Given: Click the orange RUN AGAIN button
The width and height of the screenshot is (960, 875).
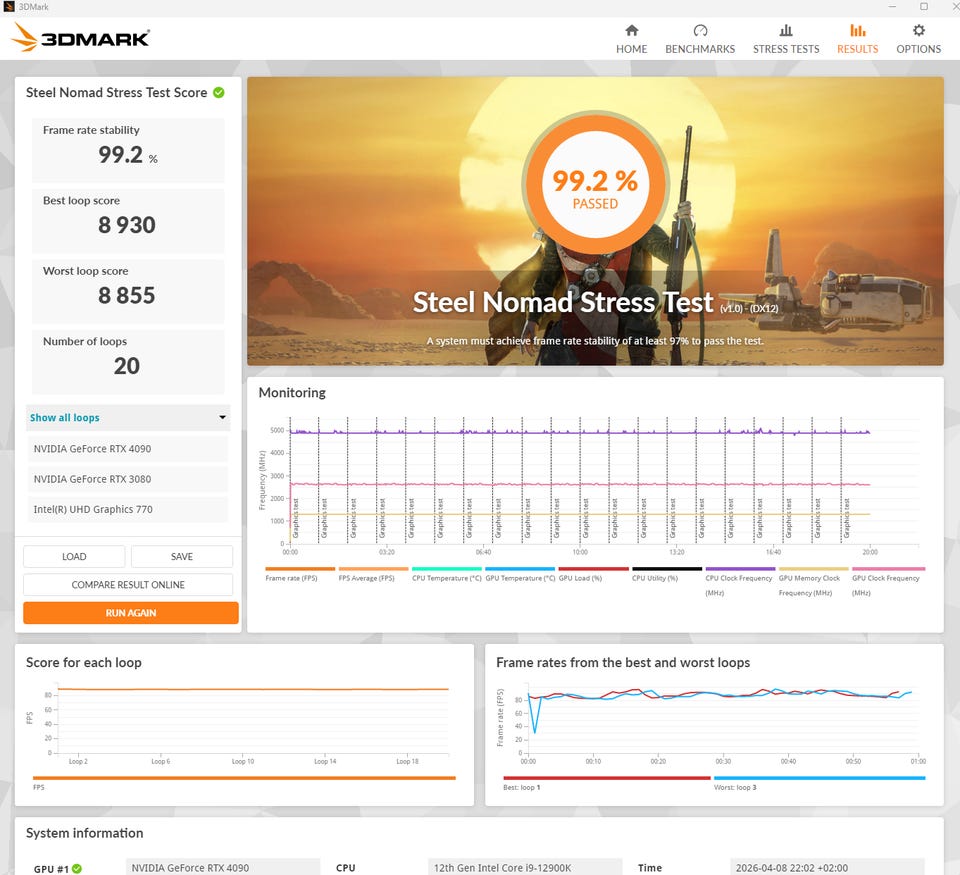Looking at the screenshot, I should pos(130,613).
